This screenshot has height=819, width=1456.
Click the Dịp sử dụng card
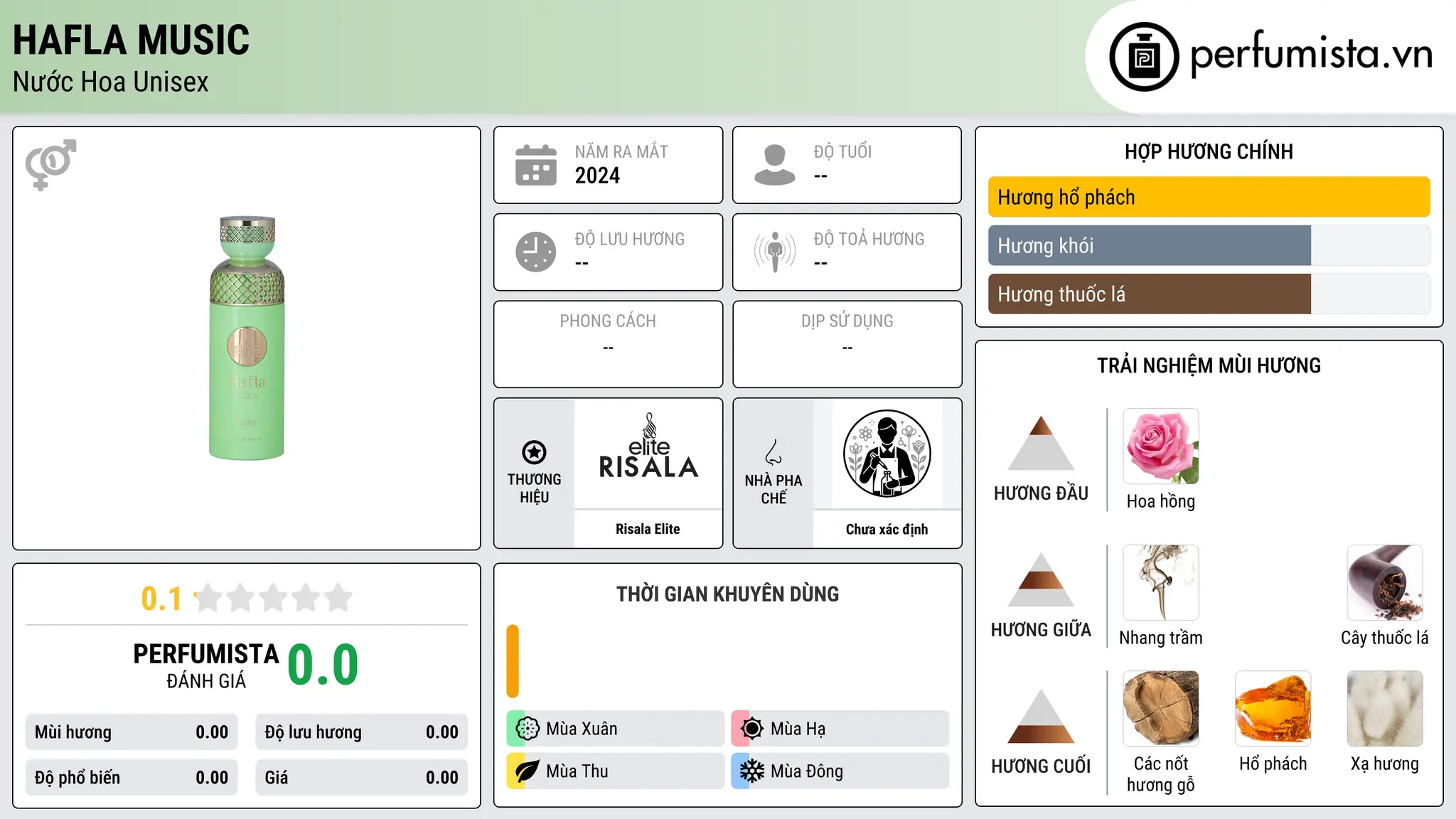pyautogui.click(x=847, y=344)
